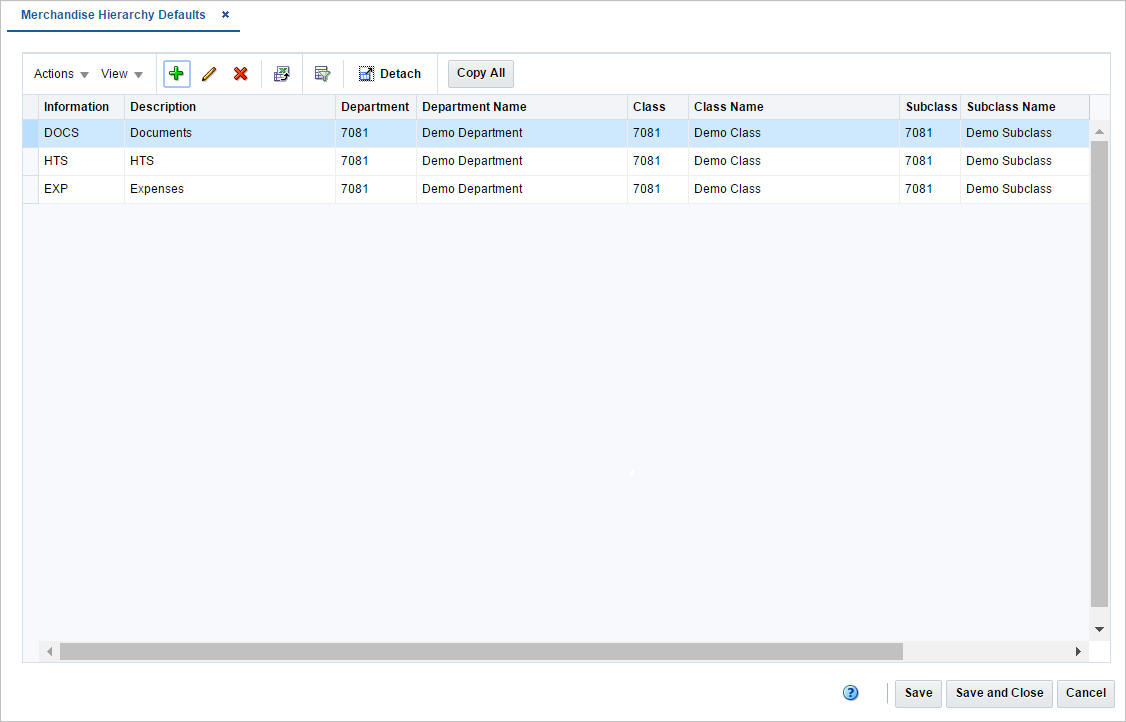Click the row selector of the HTS row

(31, 161)
